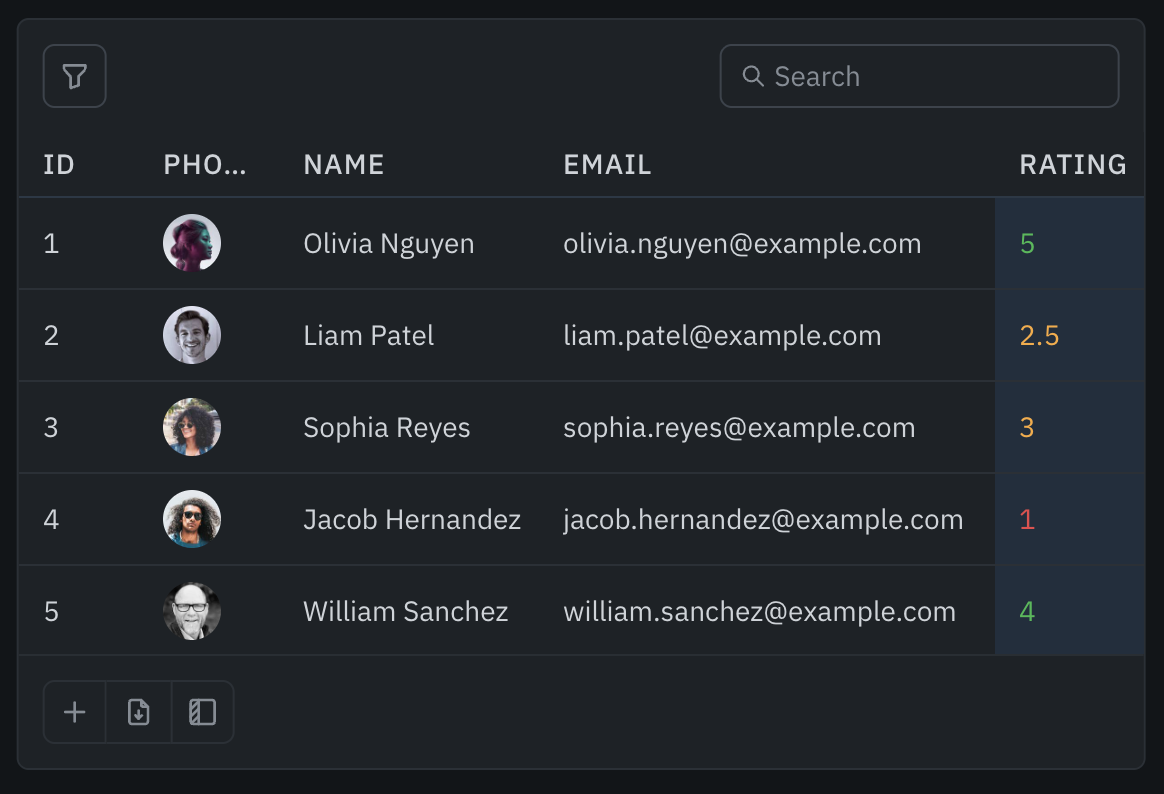Image resolution: width=1164 pixels, height=794 pixels.
Task: Click inside the Search input field
Action: click(x=930, y=76)
